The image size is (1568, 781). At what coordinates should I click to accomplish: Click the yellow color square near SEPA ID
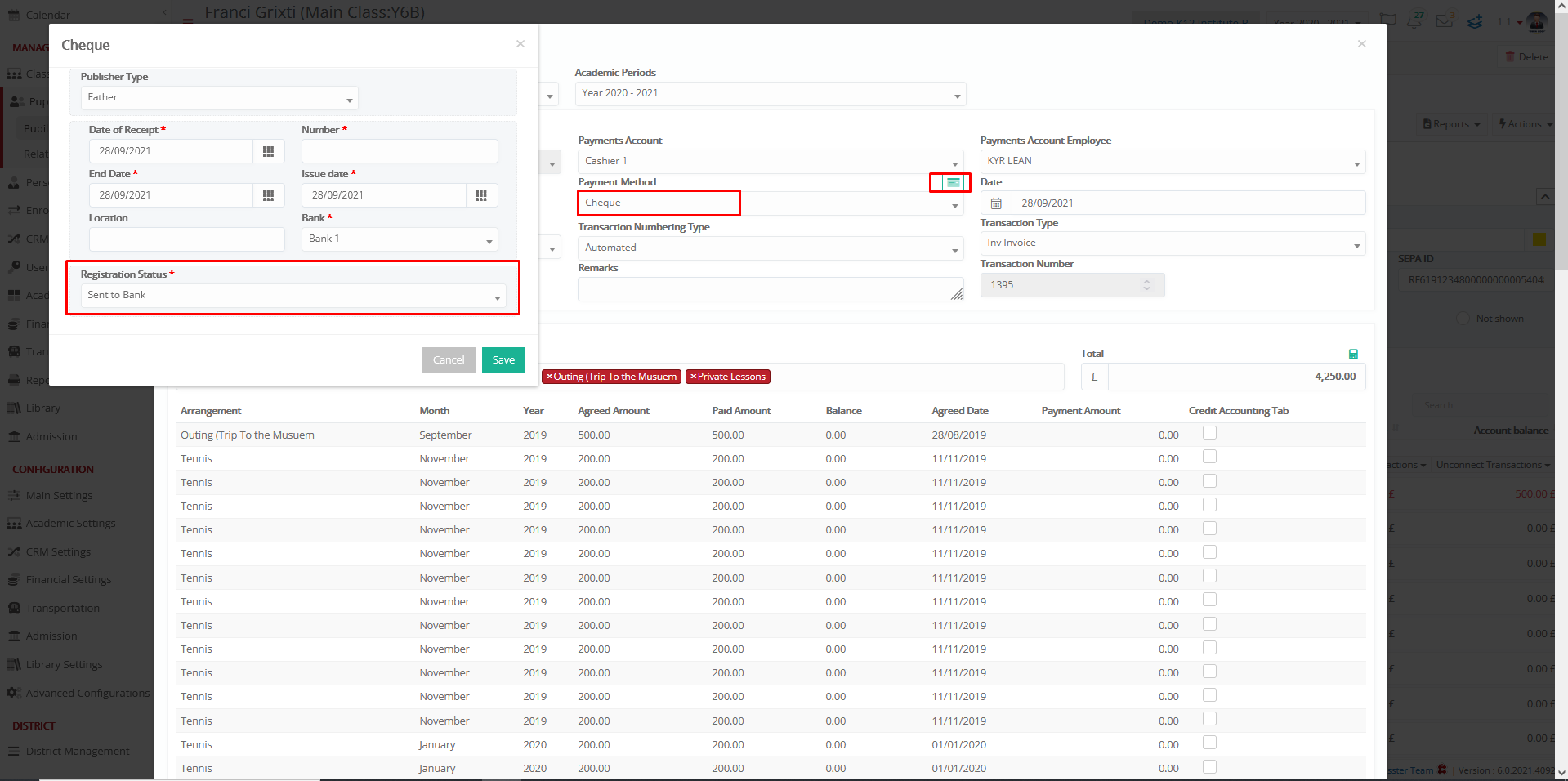click(1539, 239)
